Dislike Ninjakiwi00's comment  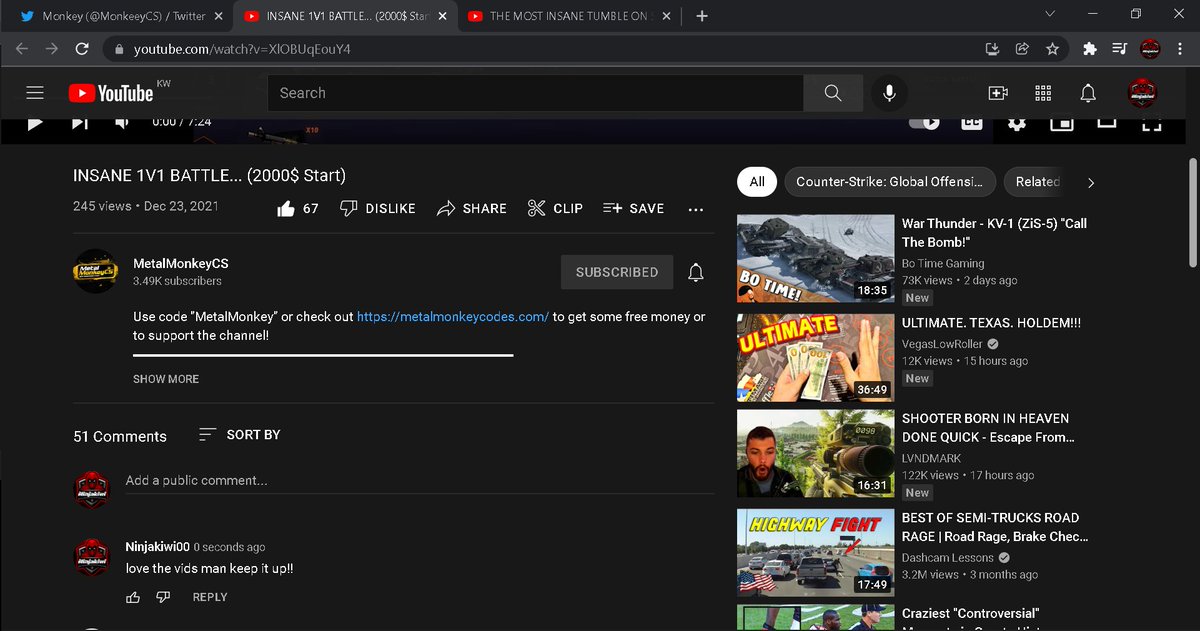pos(163,597)
